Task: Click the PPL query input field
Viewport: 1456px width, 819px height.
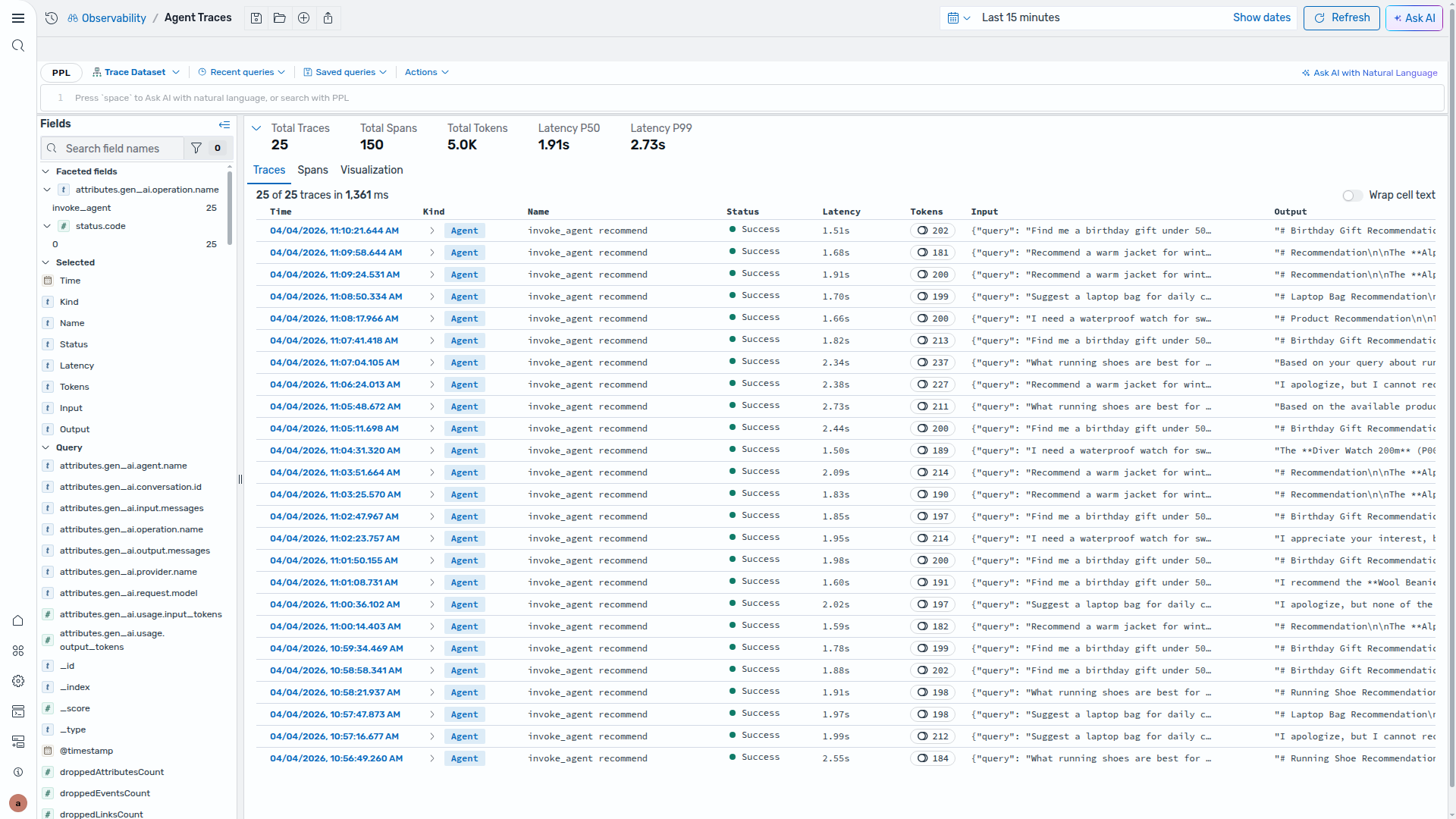Action: click(x=743, y=98)
